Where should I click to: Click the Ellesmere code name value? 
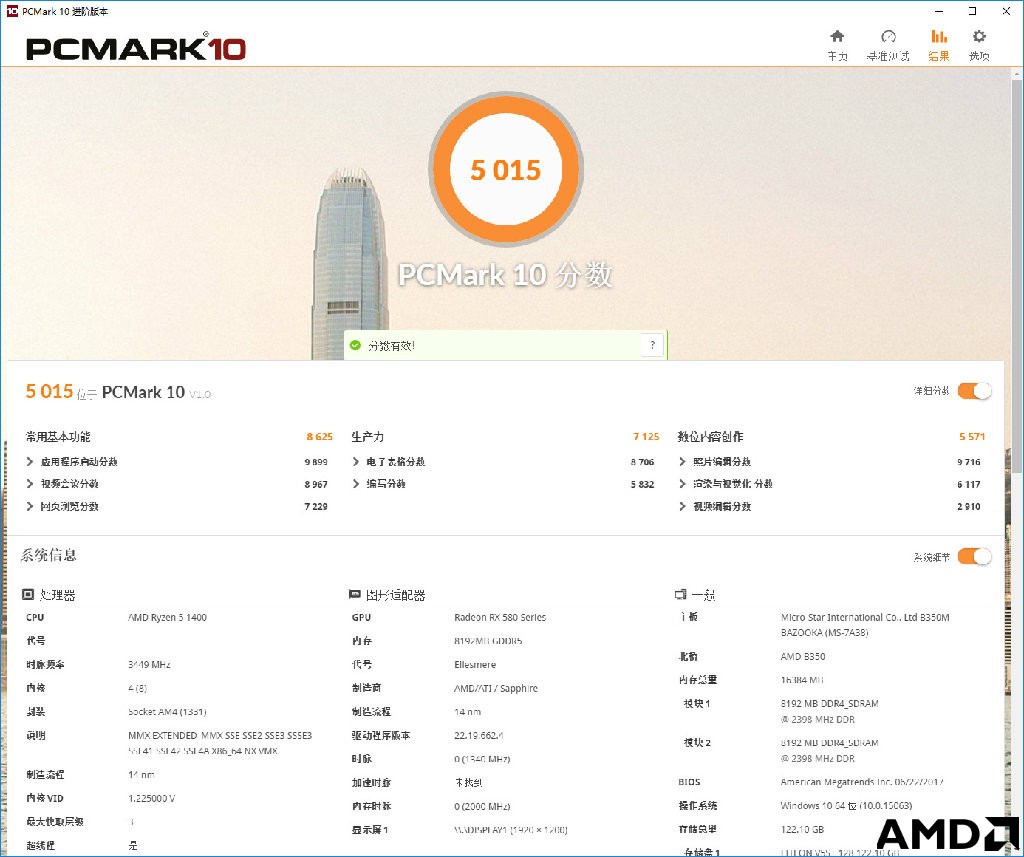tap(475, 664)
